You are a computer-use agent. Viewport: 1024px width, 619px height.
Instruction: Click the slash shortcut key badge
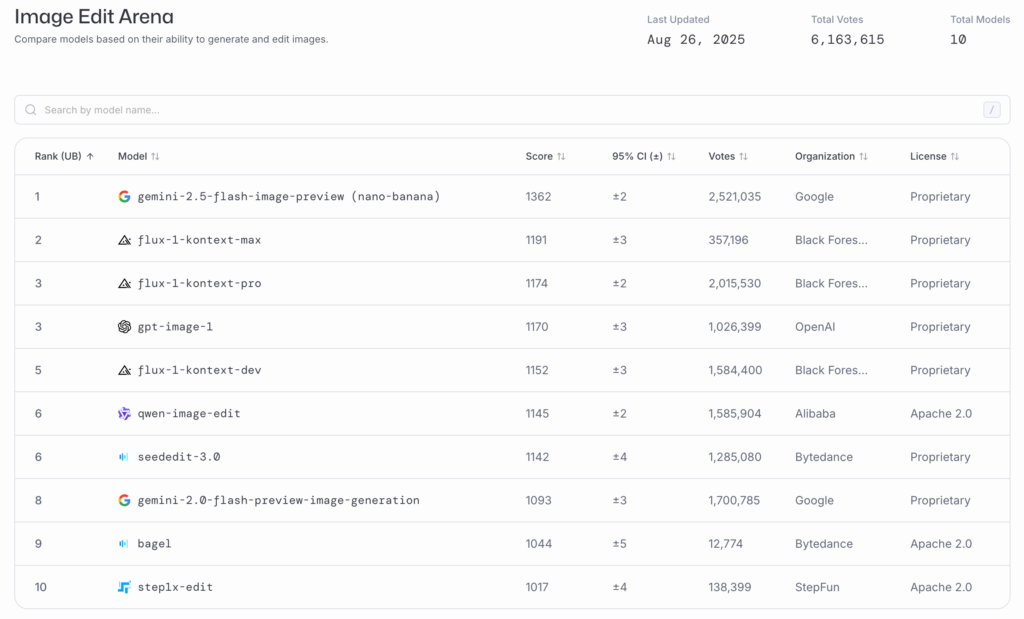pos(991,110)
